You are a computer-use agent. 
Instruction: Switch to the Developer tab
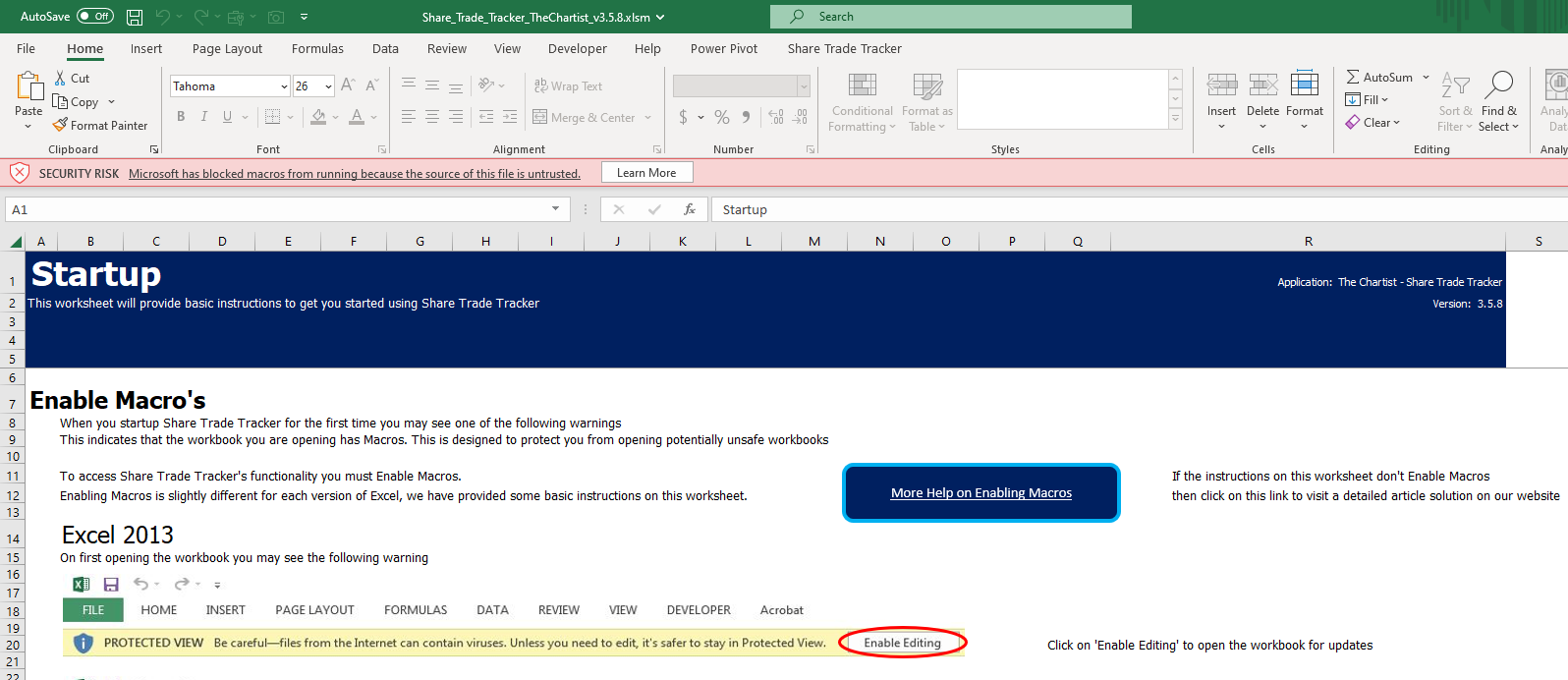pos(578,48)
